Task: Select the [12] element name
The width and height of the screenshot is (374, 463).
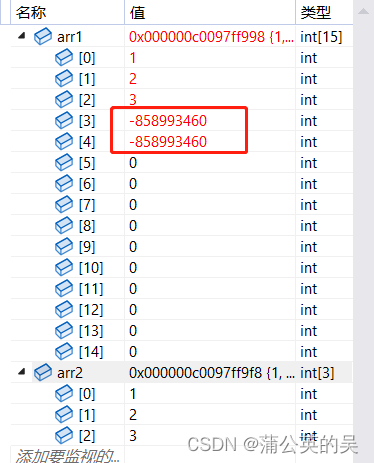Action: 91,310
